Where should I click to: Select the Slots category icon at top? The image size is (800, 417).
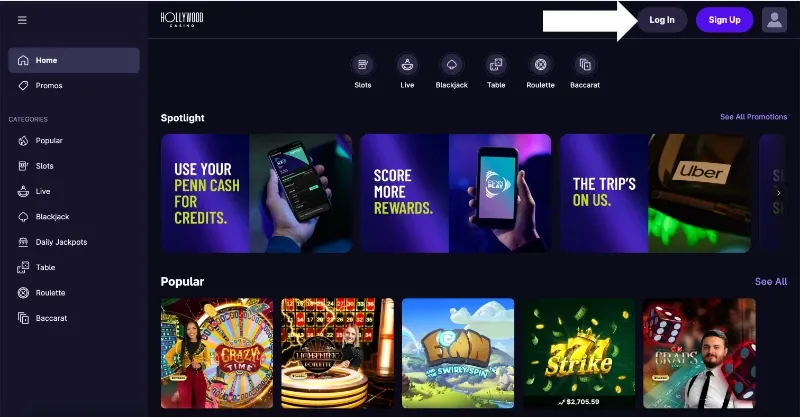[x=363, y=65]
